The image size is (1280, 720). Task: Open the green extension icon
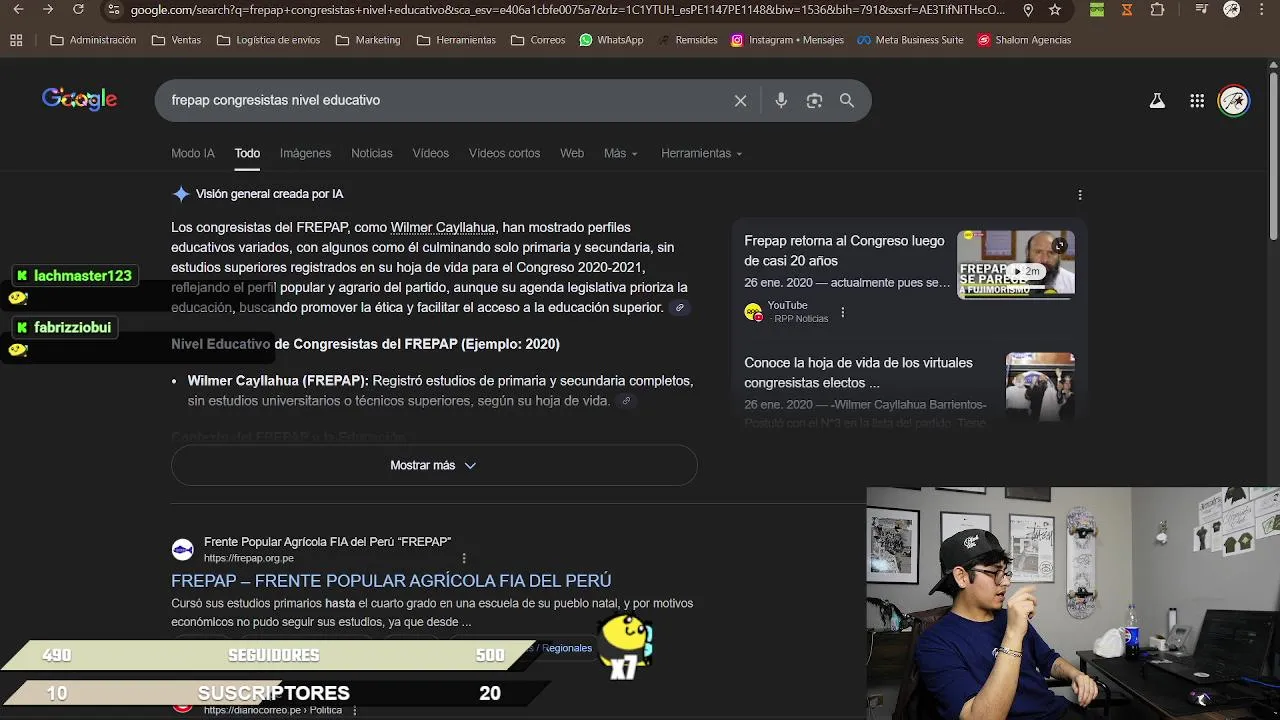(x=1097, y=10)
